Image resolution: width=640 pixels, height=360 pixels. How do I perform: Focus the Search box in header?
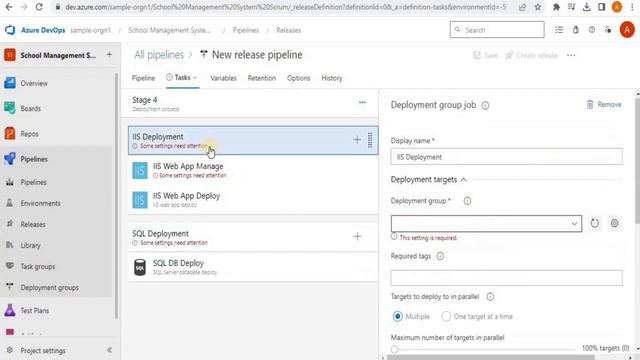(x=497, y=30)
